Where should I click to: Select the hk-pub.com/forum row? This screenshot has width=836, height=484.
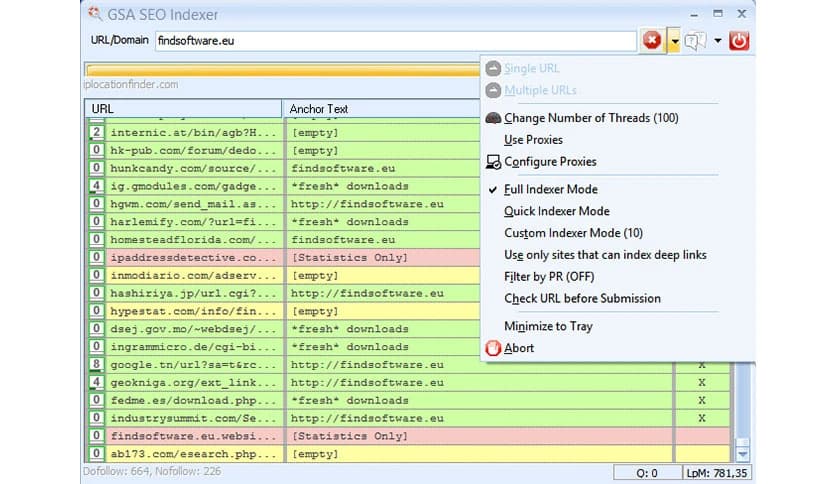click(x=283, y=150)
